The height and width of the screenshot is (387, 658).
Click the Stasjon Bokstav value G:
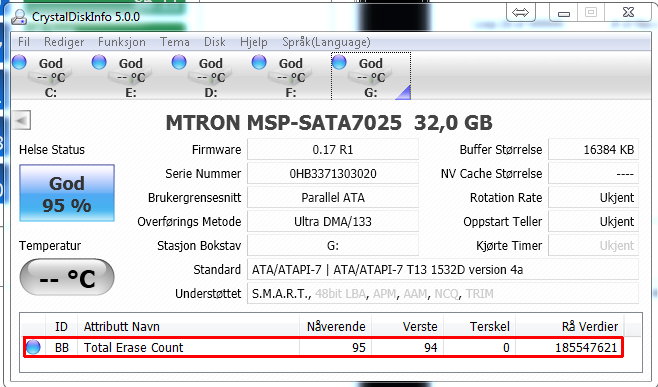pyautogui.click(x=333, y=245)
